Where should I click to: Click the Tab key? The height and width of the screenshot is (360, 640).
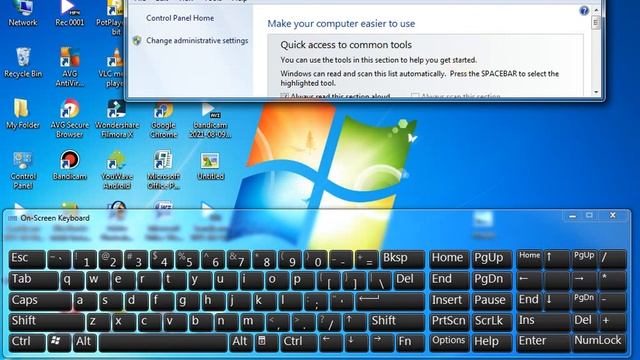(33, 280)
